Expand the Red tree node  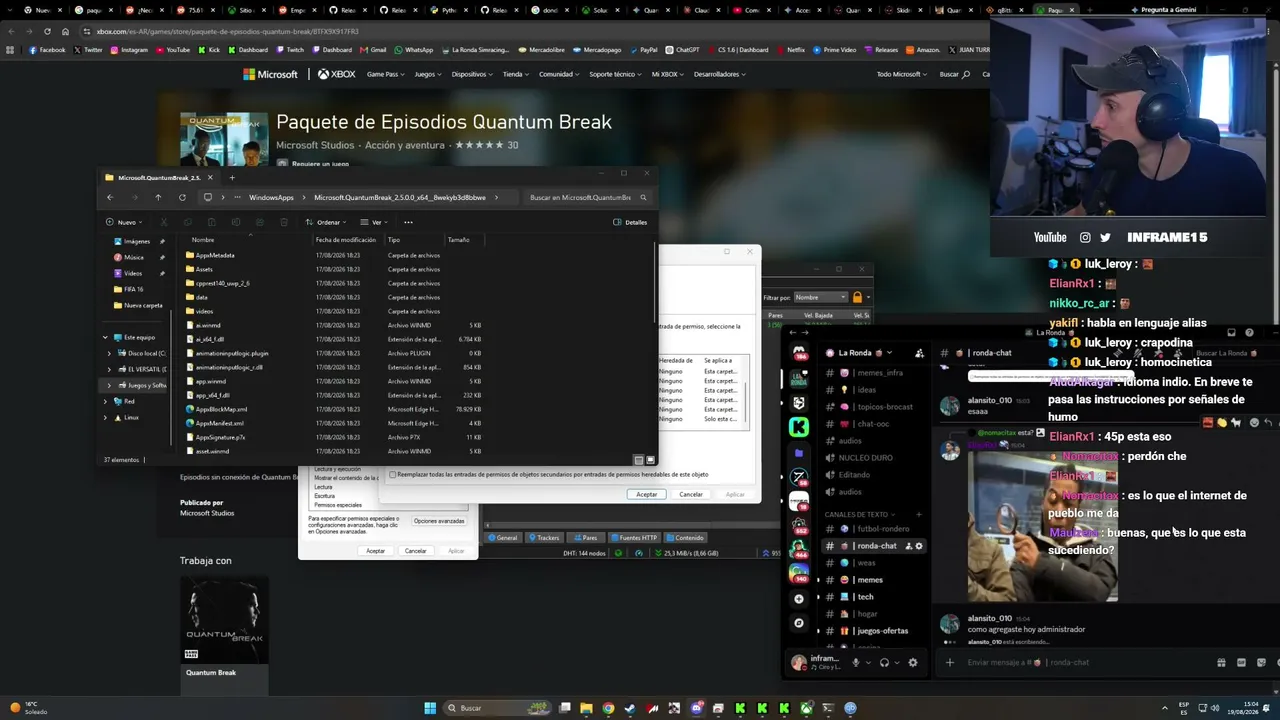click(105, 401)
